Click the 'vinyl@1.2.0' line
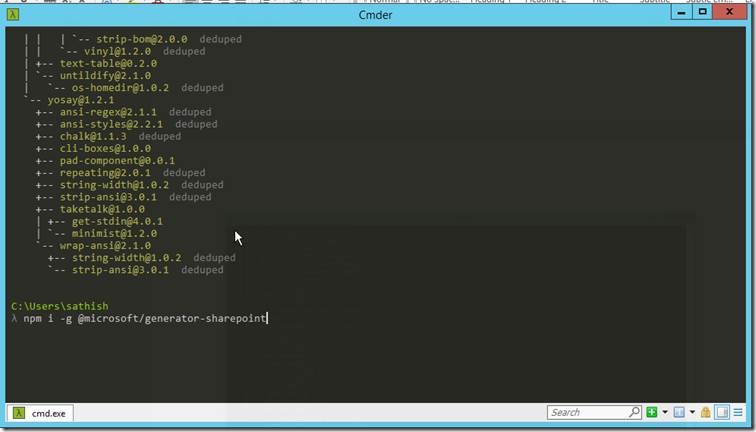The image size is (756, 432). click(x=117, y=51)
